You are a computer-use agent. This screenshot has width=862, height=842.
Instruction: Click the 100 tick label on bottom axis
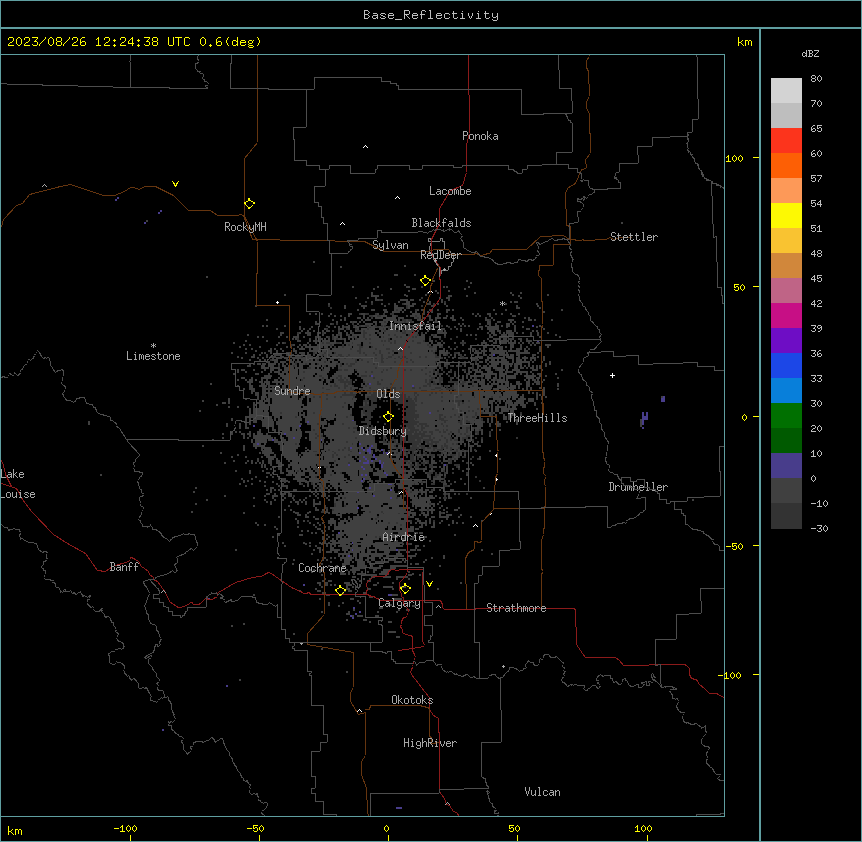point(643,828)
